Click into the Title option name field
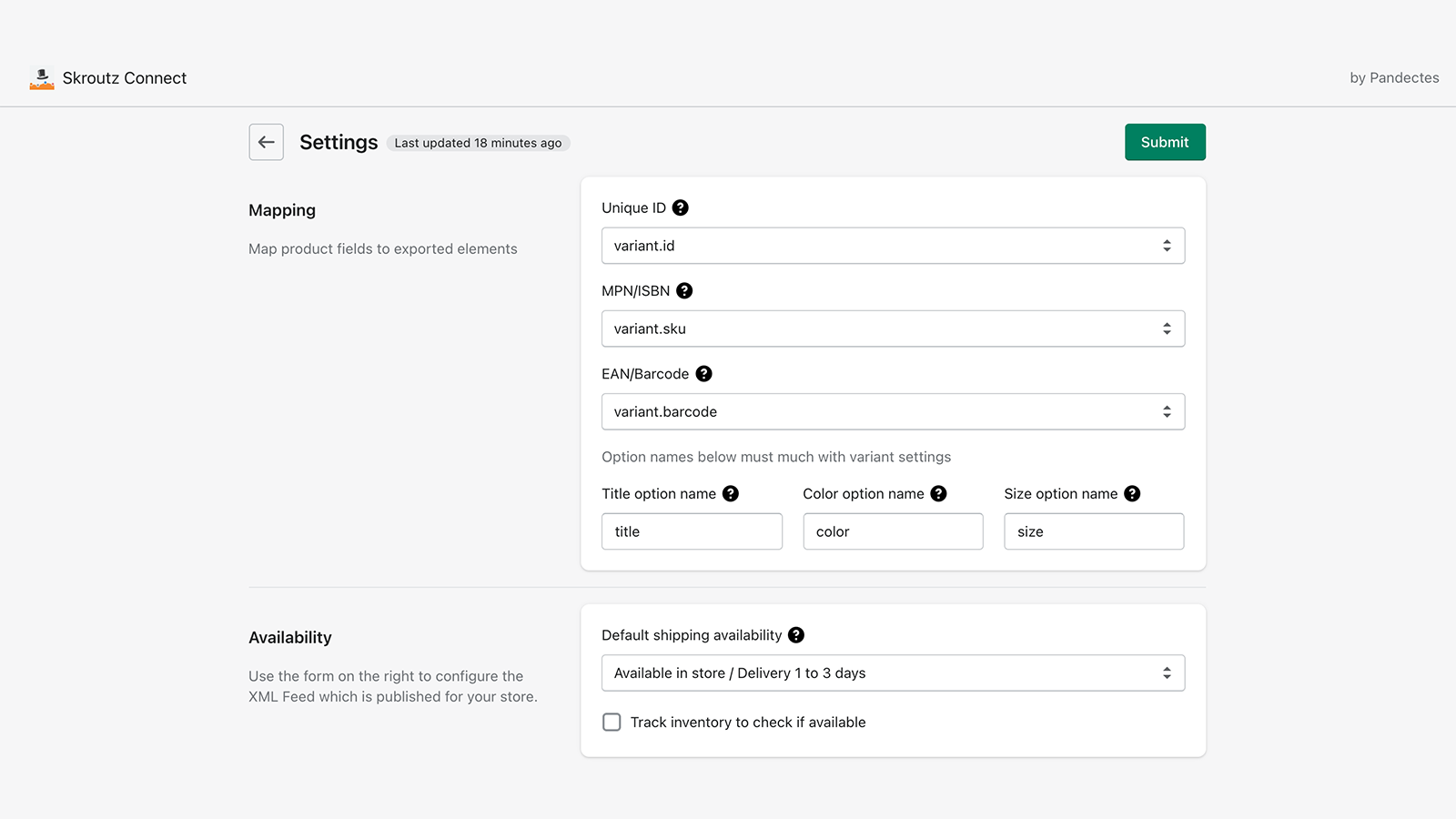Image resolution: width=1456 pixels, height=819 pixels. tap(692, 531)
